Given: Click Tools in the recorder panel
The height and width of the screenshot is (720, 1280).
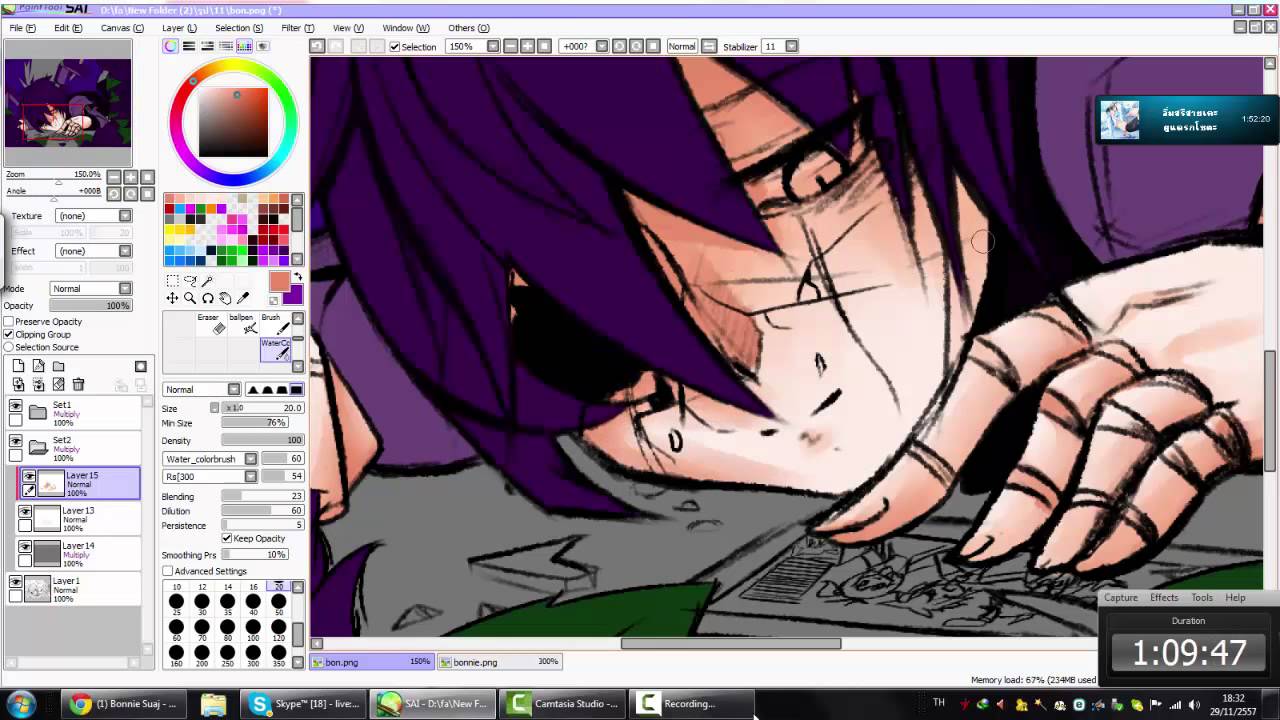Looking at the screenshot, I should pyautogui.click(x=1202, y=597).
